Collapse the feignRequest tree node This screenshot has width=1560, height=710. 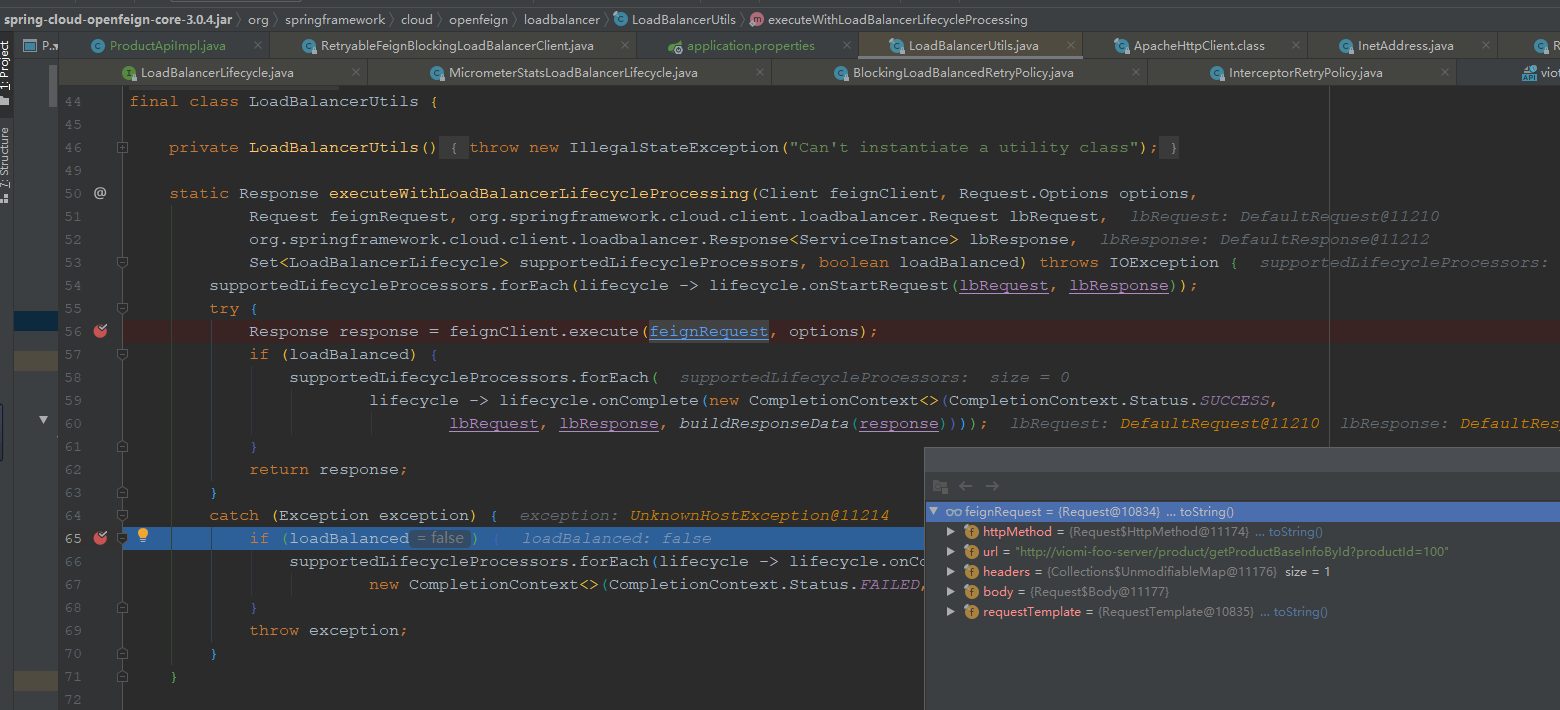pos(933,511)
